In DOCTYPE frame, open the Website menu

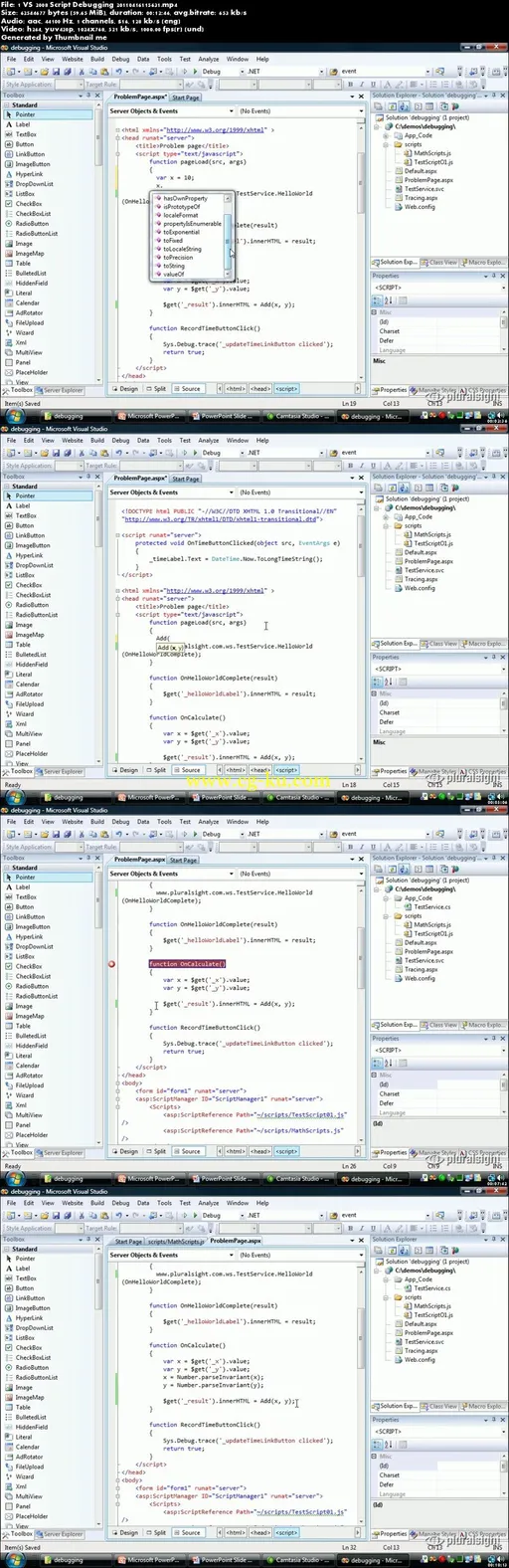pyautogui.click(x=73, y=440)
